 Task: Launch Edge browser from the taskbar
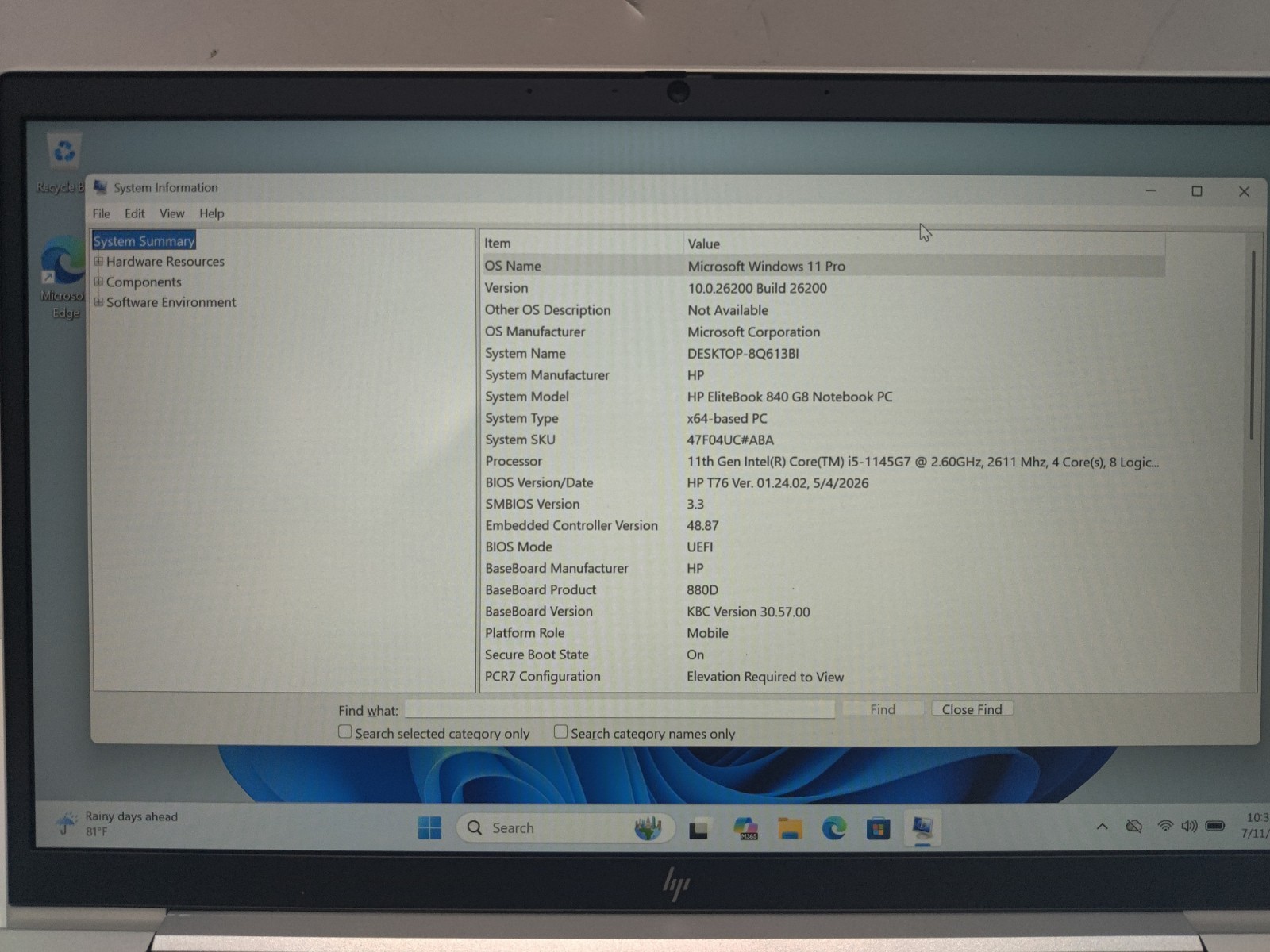833,829
